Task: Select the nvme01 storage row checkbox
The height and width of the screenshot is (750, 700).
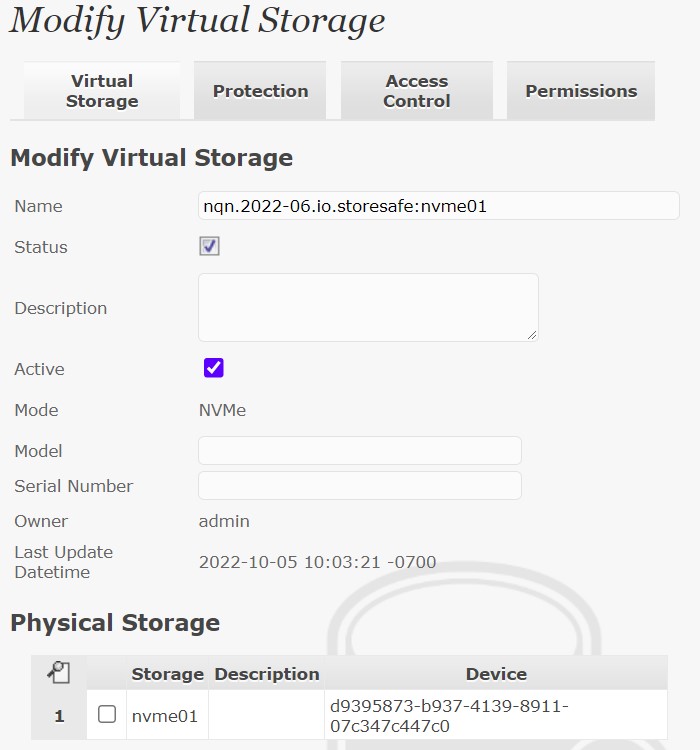Action: point(107,714)
